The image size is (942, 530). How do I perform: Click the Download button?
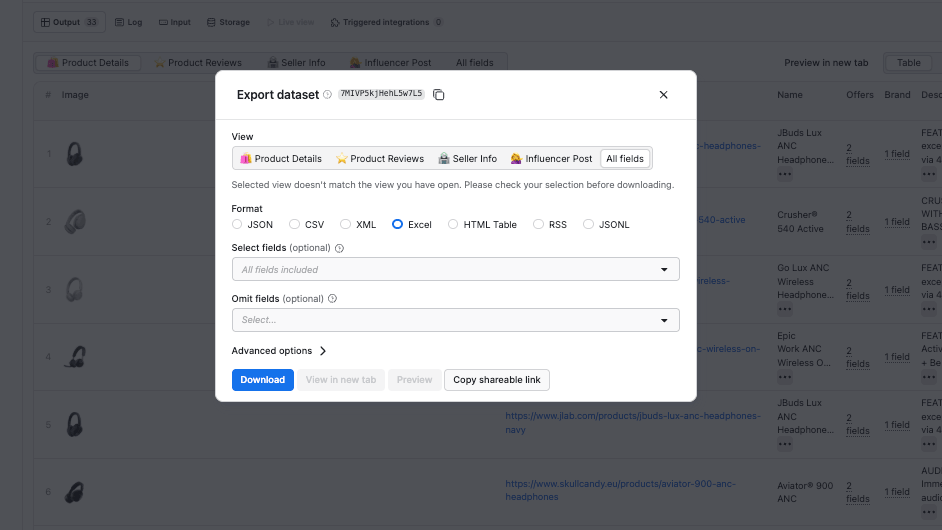263,380
